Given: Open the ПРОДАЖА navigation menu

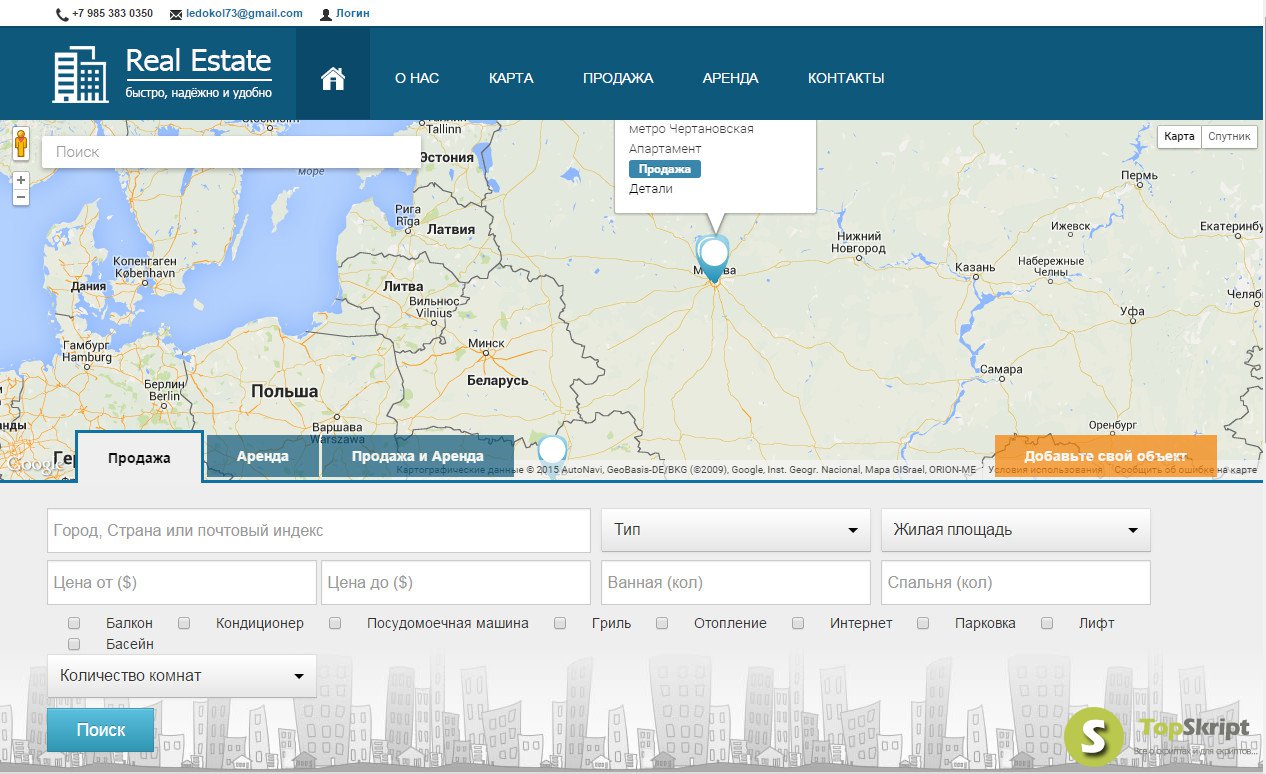Looking at the screenshot, I should pos(618,78).
